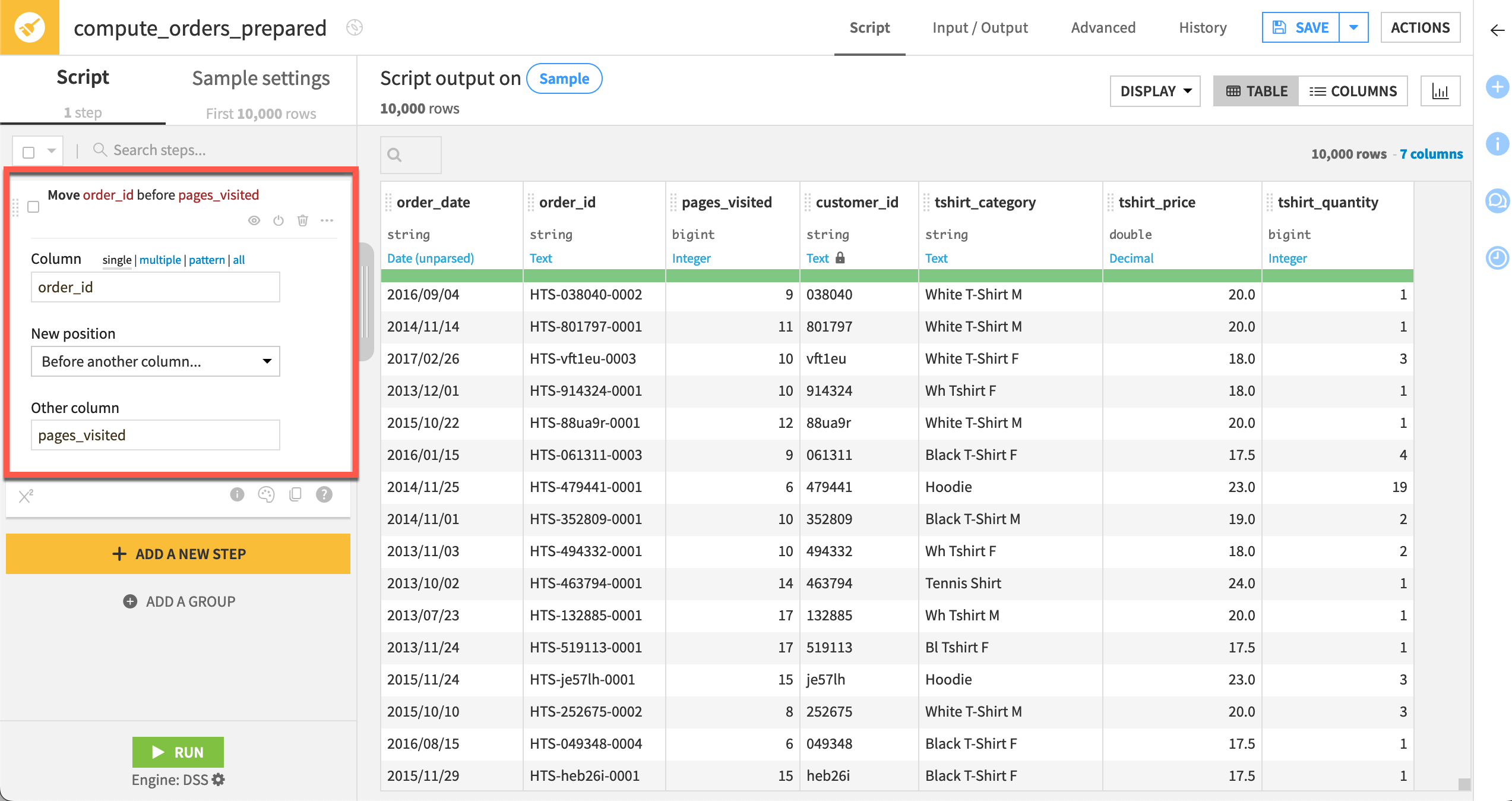Open pages_visited meaning Integer
Image resolution: width=1512 pixels, height=801 pixels.
pos(691,258)
